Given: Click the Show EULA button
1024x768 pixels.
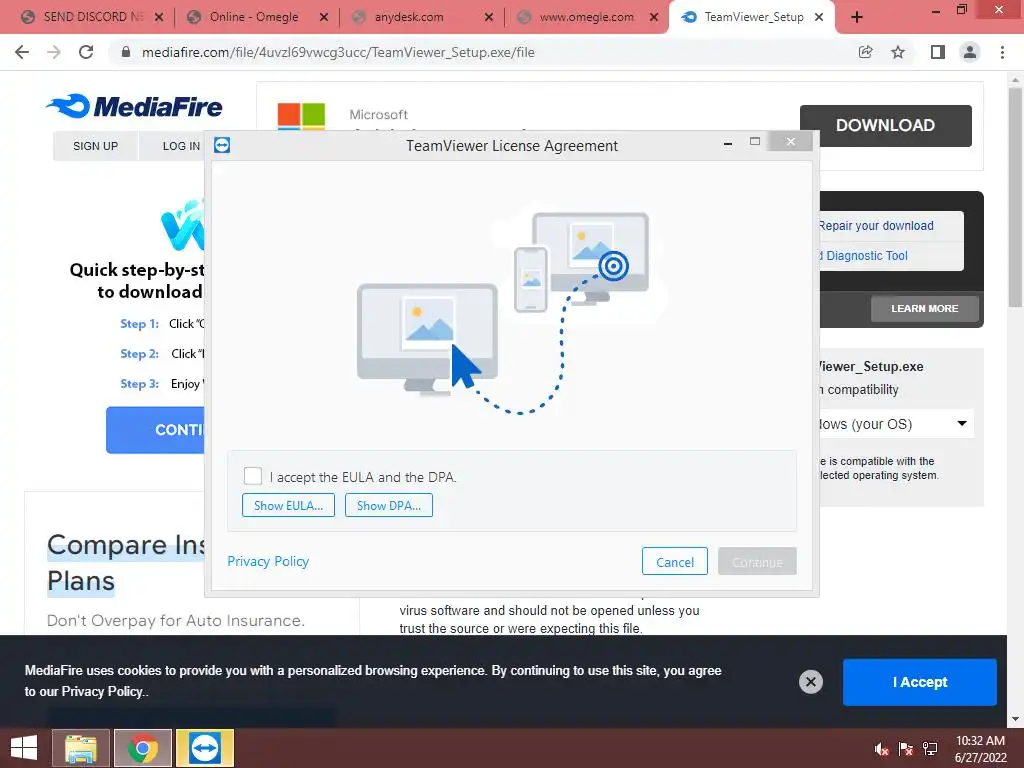Looking at the screenshot, I should coord(288,505).
